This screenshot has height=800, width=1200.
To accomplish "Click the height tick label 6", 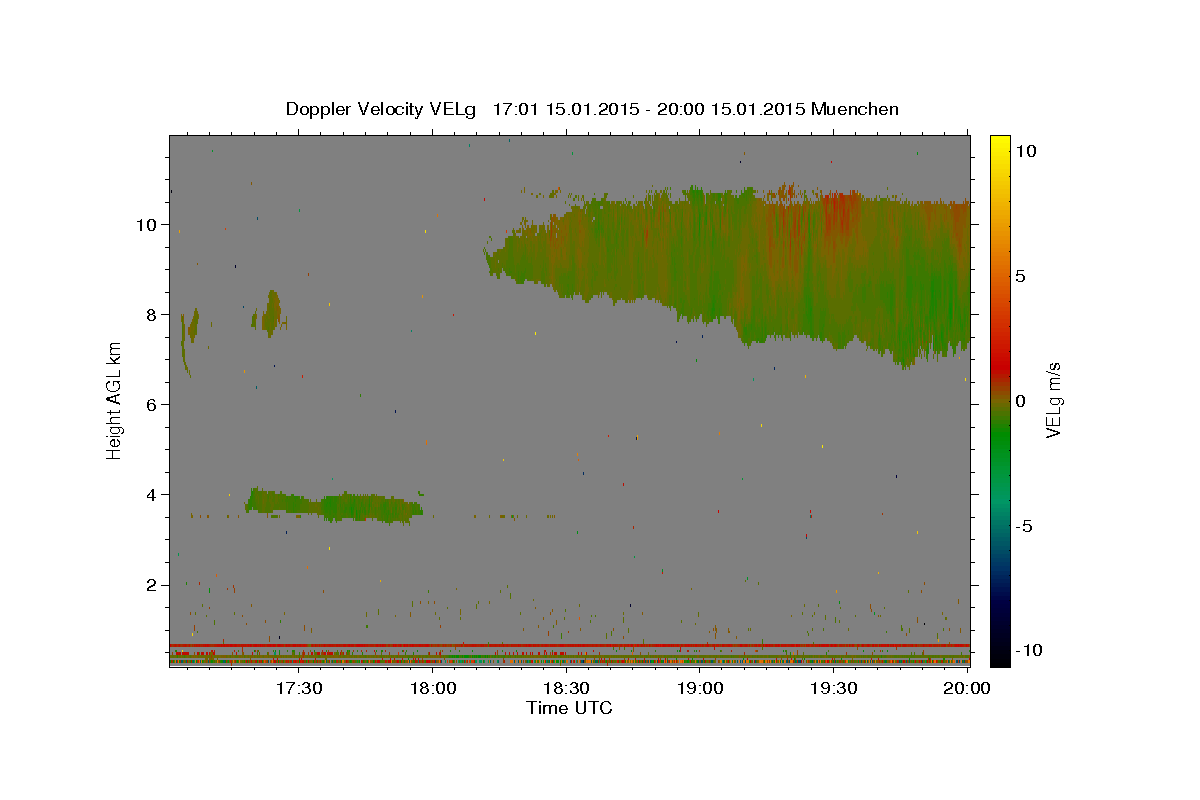I will pos(154,405).
